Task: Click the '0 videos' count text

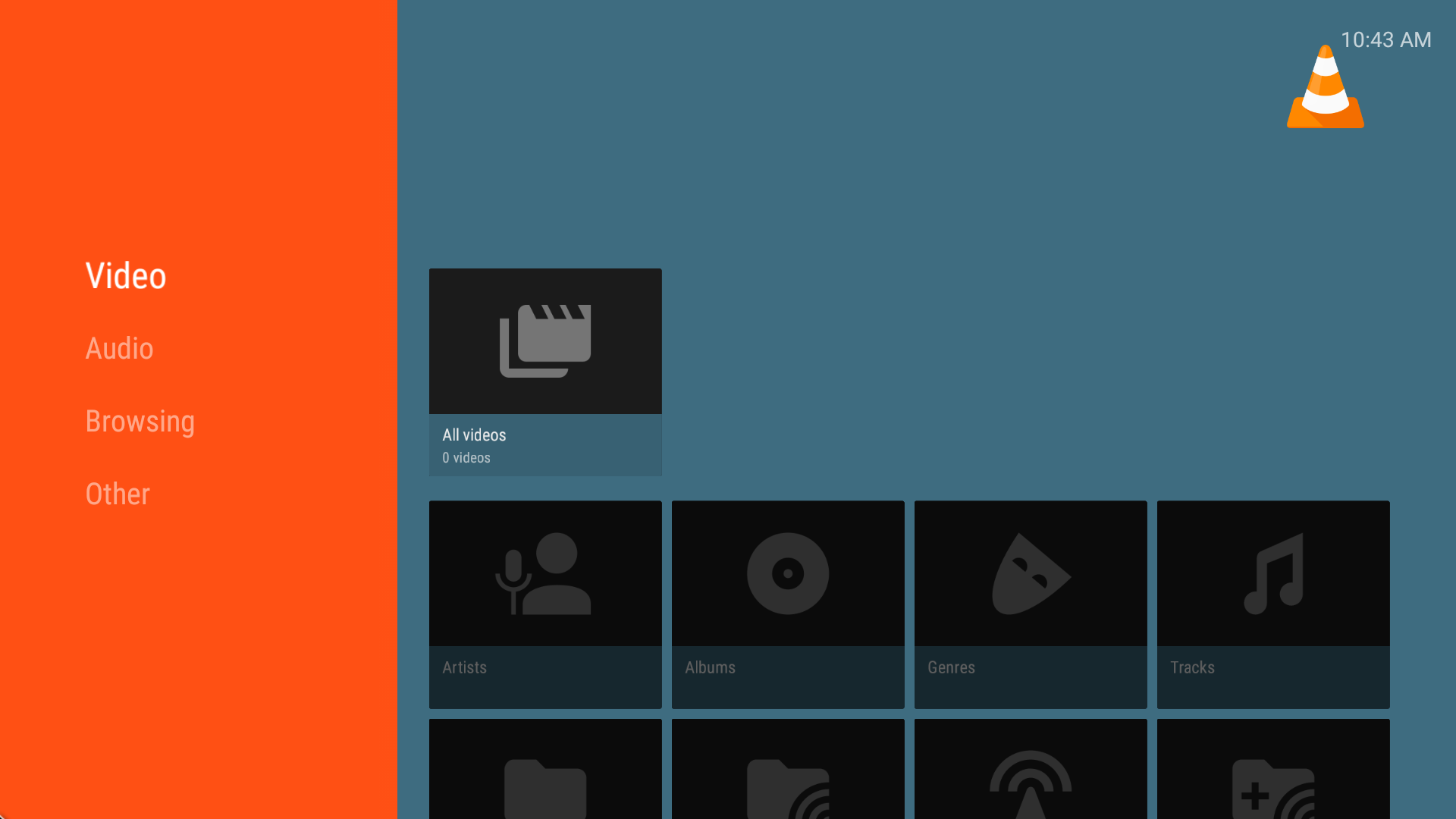Action: coord(466,458)
